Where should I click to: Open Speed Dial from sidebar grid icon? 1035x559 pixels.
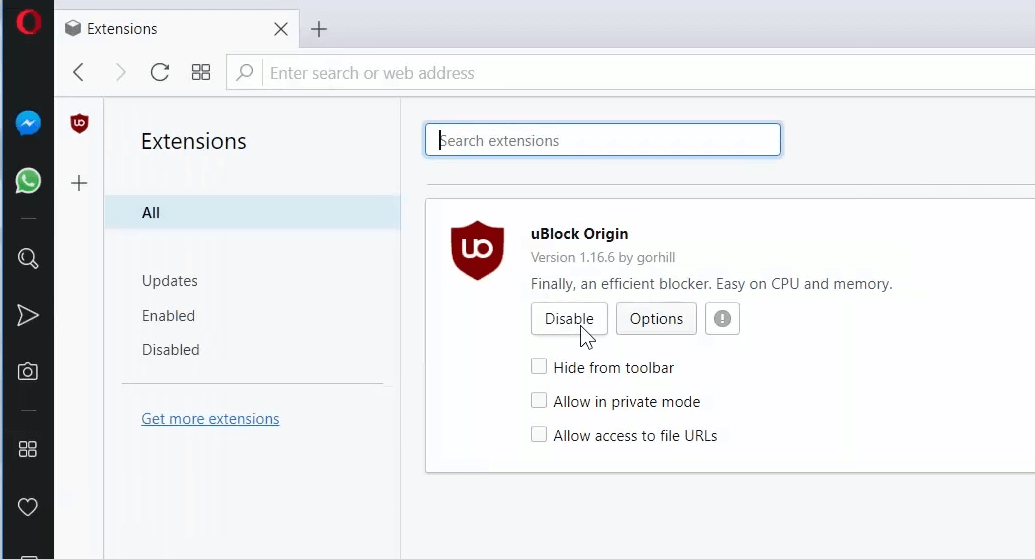click(x=28, y=449)
